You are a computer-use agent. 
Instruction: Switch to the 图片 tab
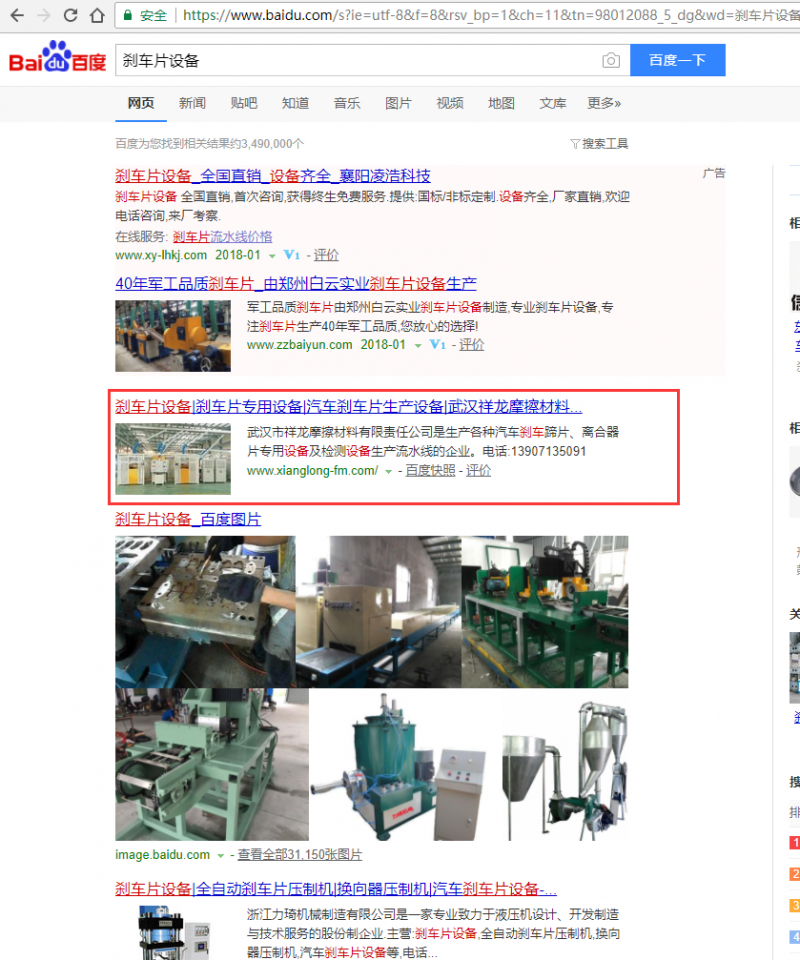tap(398, 103)
